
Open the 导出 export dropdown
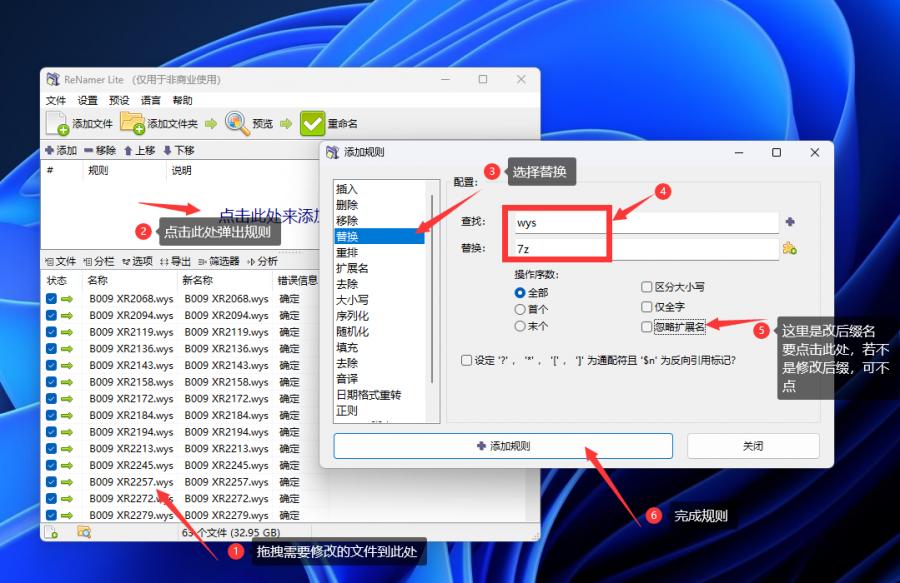click(x=175, y=261)
